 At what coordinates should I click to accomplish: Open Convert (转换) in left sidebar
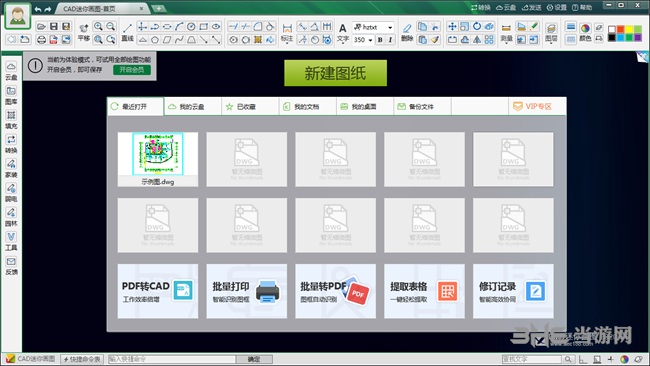[x=11, y=144]
